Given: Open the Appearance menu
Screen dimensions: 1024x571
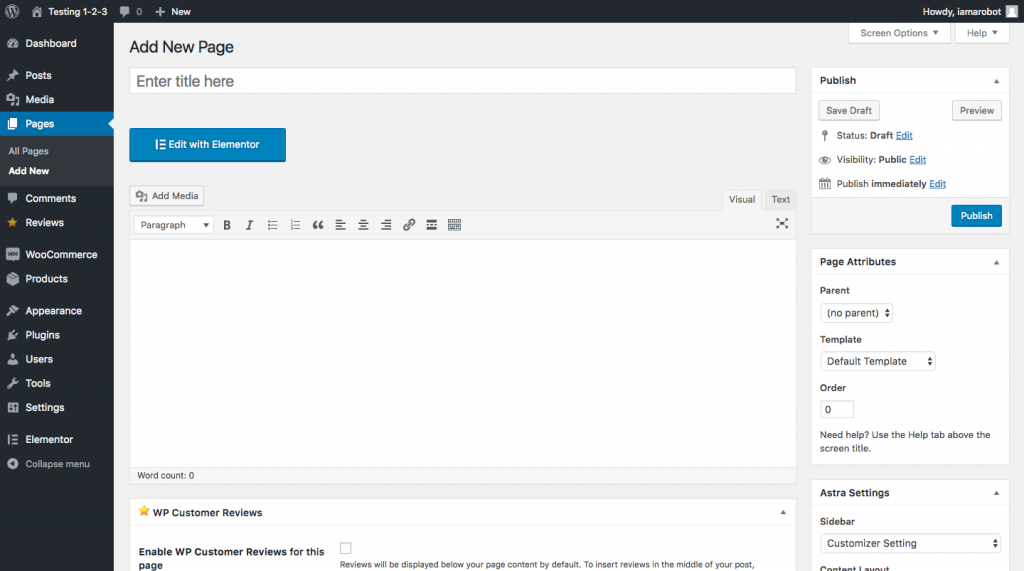Looking at the screenshot, I should point(57,310).
